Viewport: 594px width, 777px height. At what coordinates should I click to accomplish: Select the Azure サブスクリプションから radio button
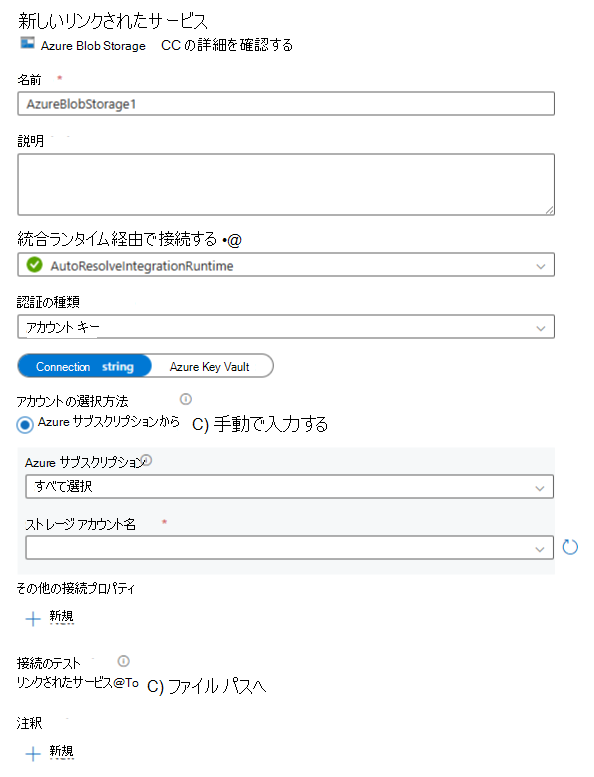[x=25, y=425]
